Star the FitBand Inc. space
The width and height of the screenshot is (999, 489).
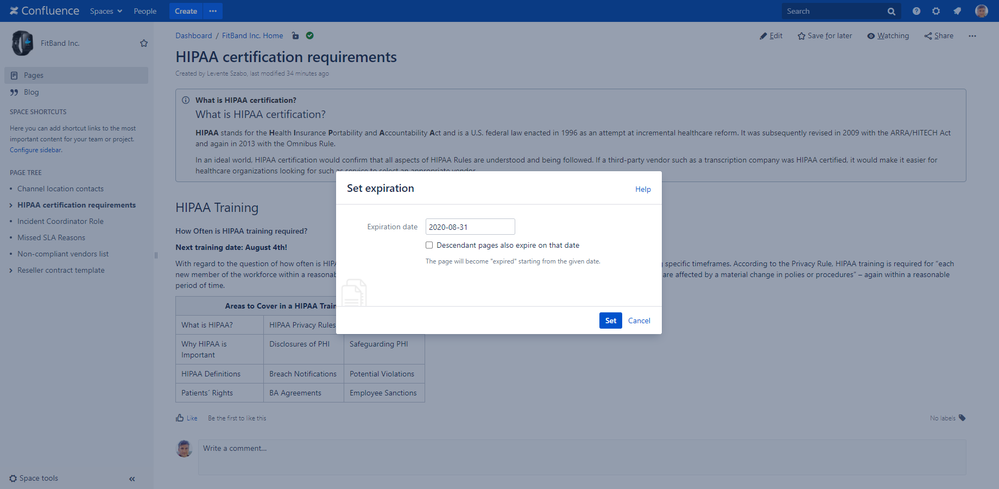(144, 43)
